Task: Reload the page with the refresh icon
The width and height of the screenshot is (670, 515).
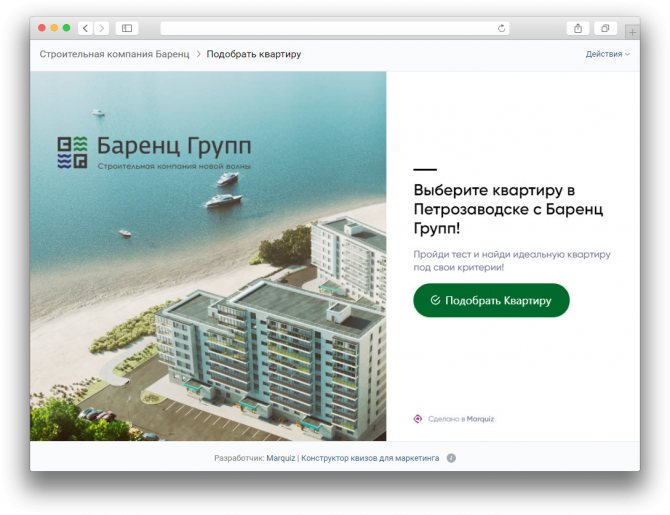Action: [x=501, y=28]
